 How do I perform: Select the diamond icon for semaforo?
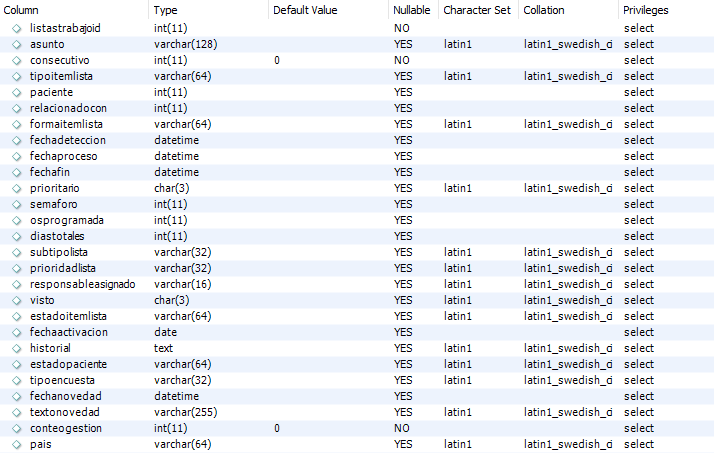[17, 204]
